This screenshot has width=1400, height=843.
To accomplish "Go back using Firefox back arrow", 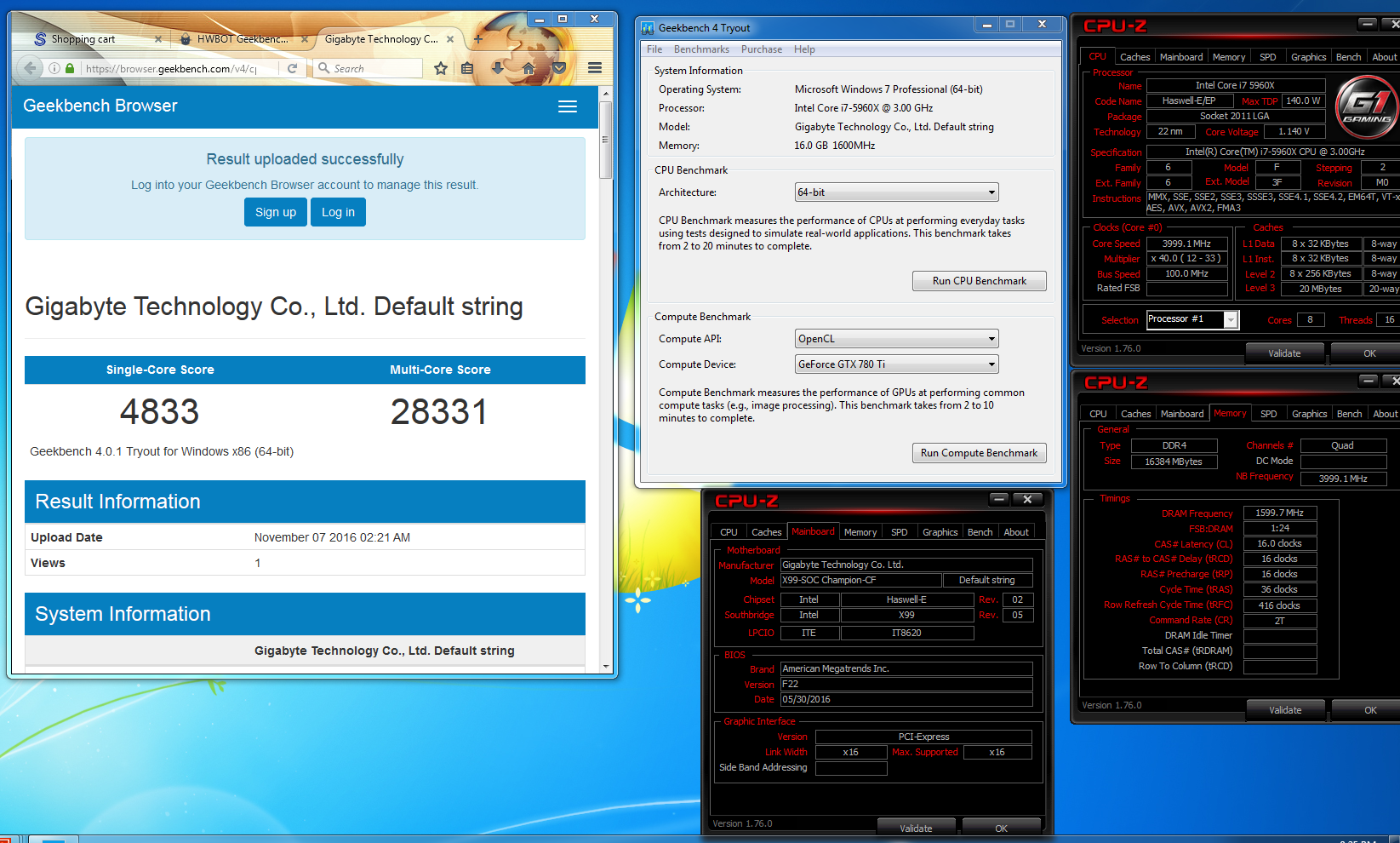I will (x=31, y=68).
